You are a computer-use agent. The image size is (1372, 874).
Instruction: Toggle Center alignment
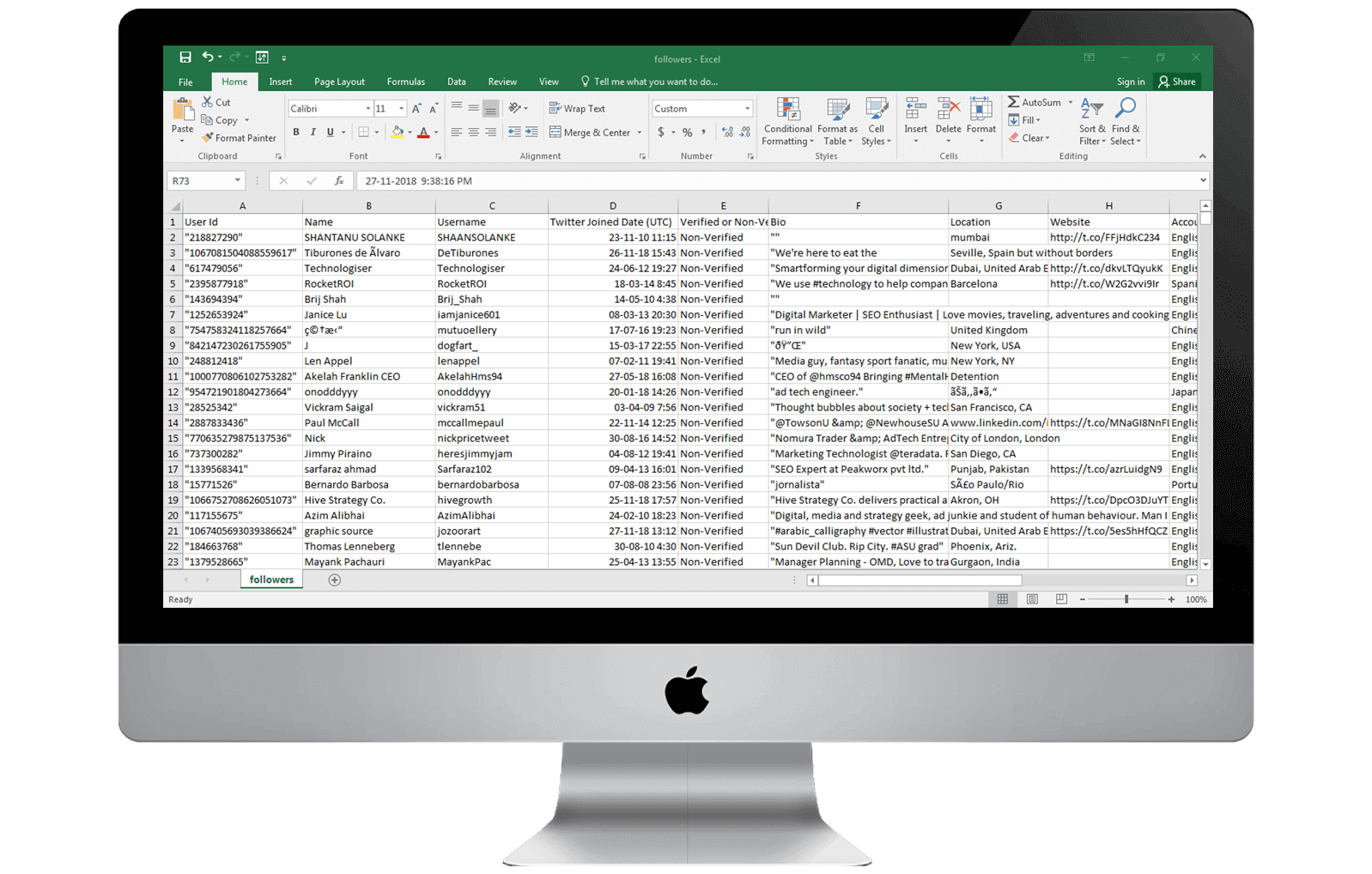coord(473,132)
